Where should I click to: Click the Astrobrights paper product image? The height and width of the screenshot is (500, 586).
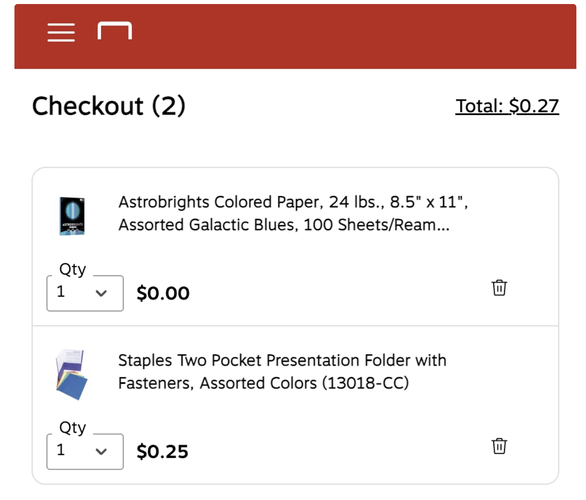(72, 216)
